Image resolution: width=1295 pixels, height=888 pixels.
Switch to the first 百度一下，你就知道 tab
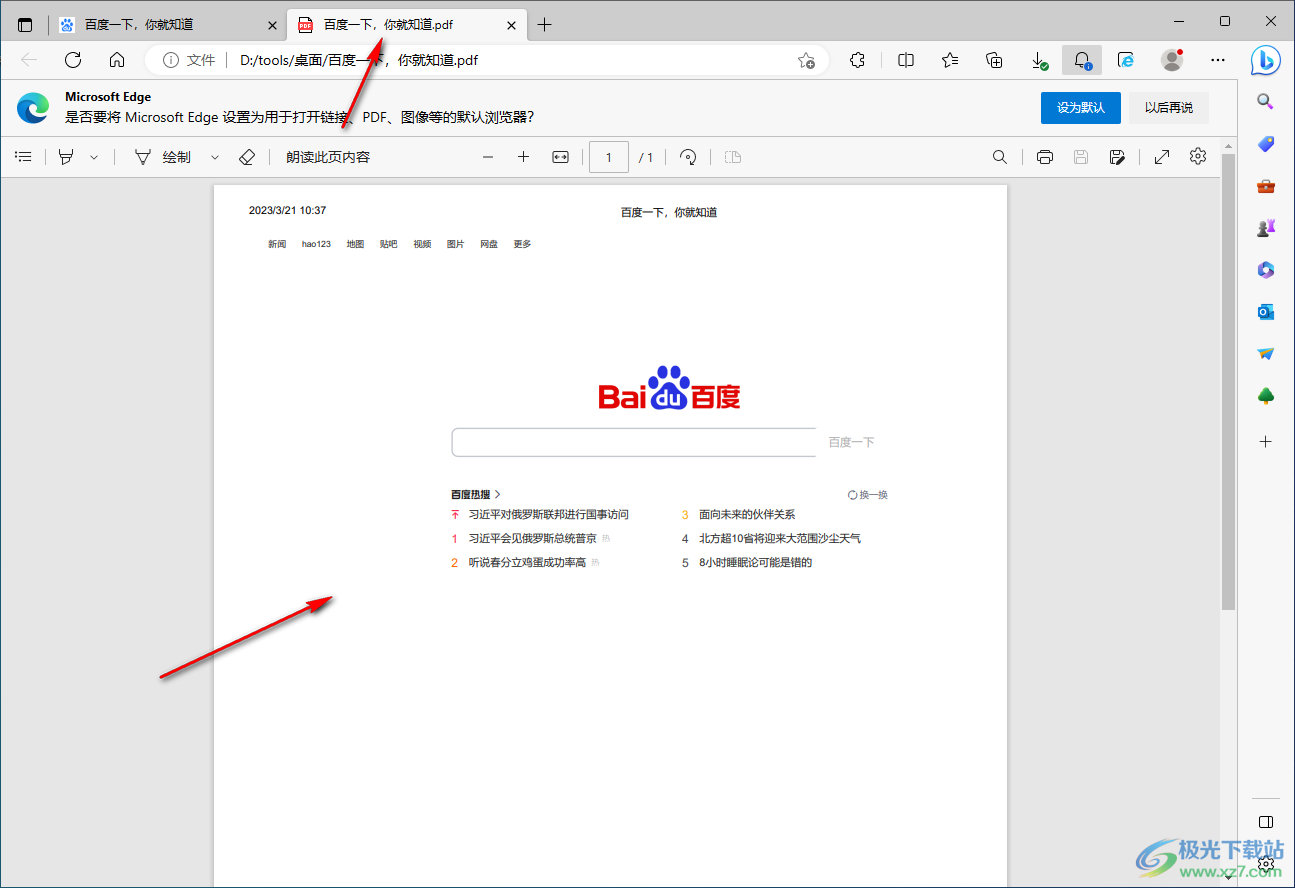[x=168, y=25]
